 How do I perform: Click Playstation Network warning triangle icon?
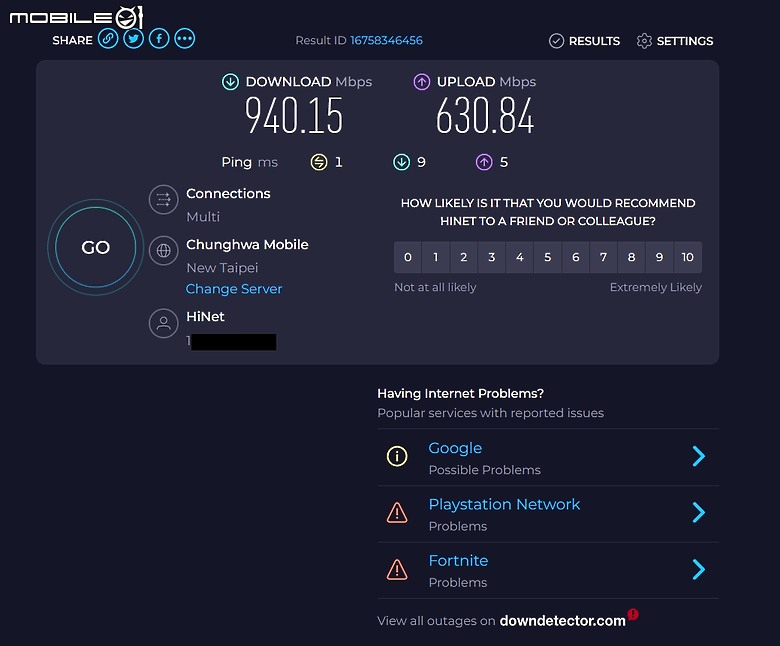(397, 513)
